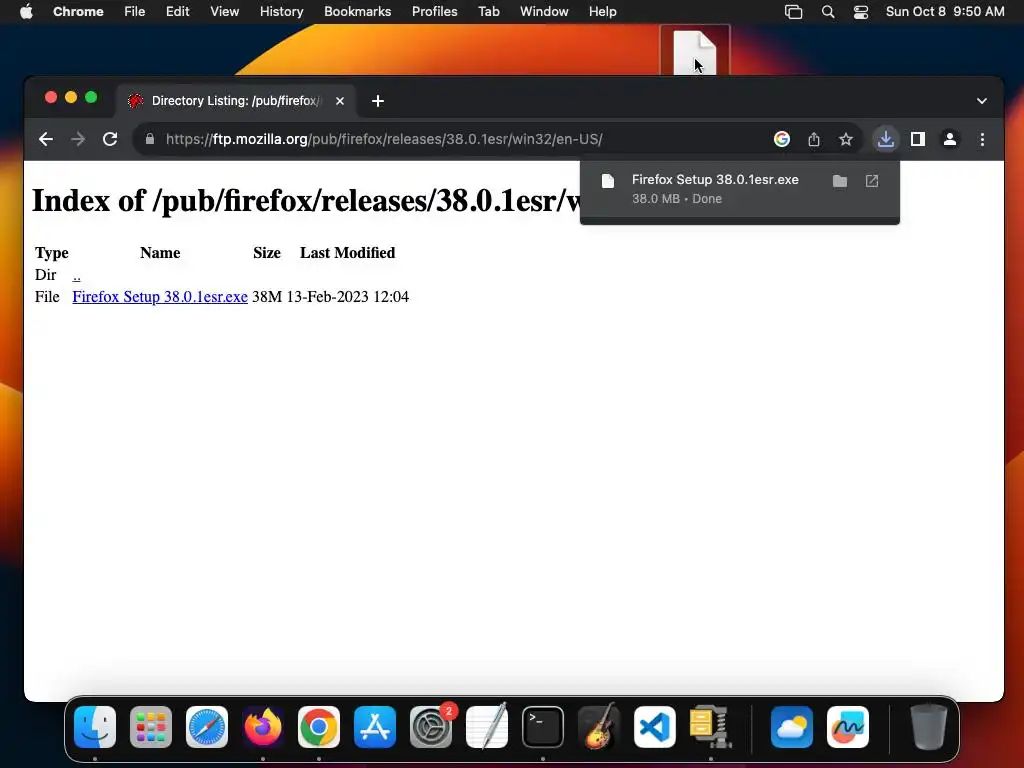
Task: Open the Google icon in address bar
Action: coord(782,139)
